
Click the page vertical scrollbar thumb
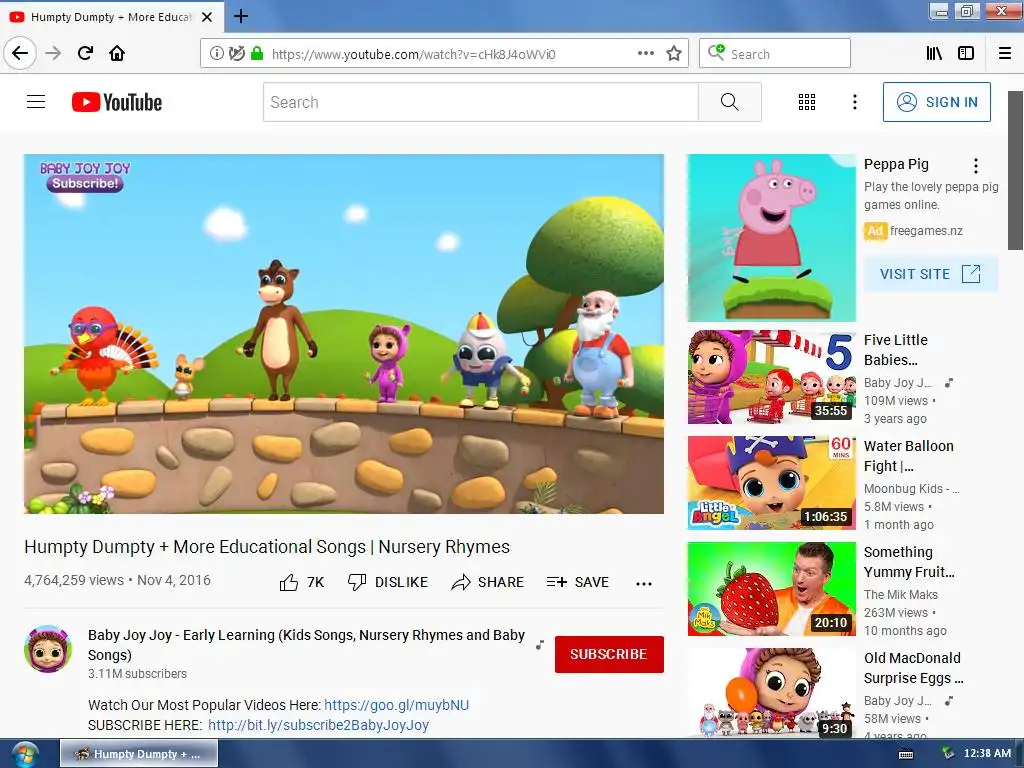click(x=1016, y=170)
